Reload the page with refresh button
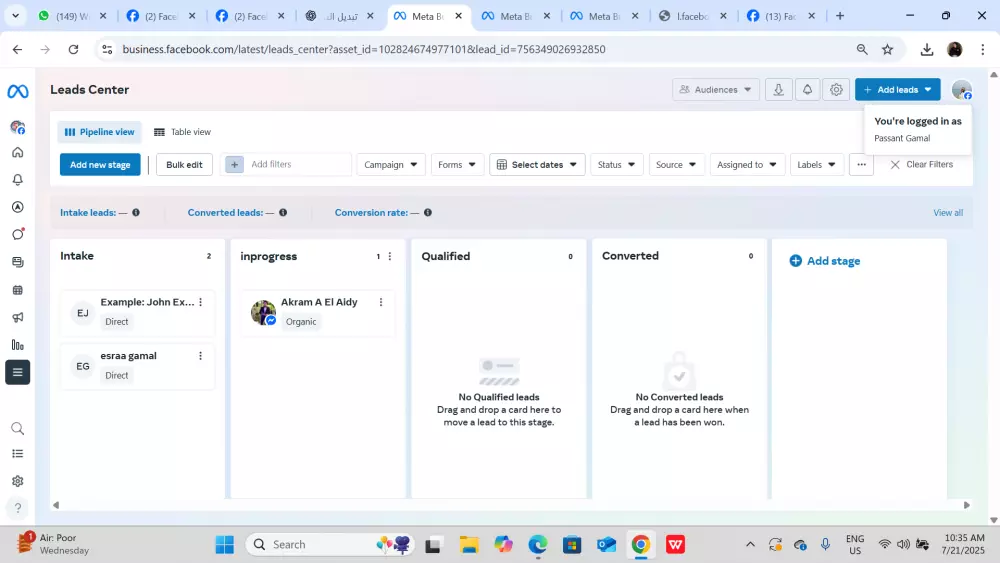 [x=73, y=50]
